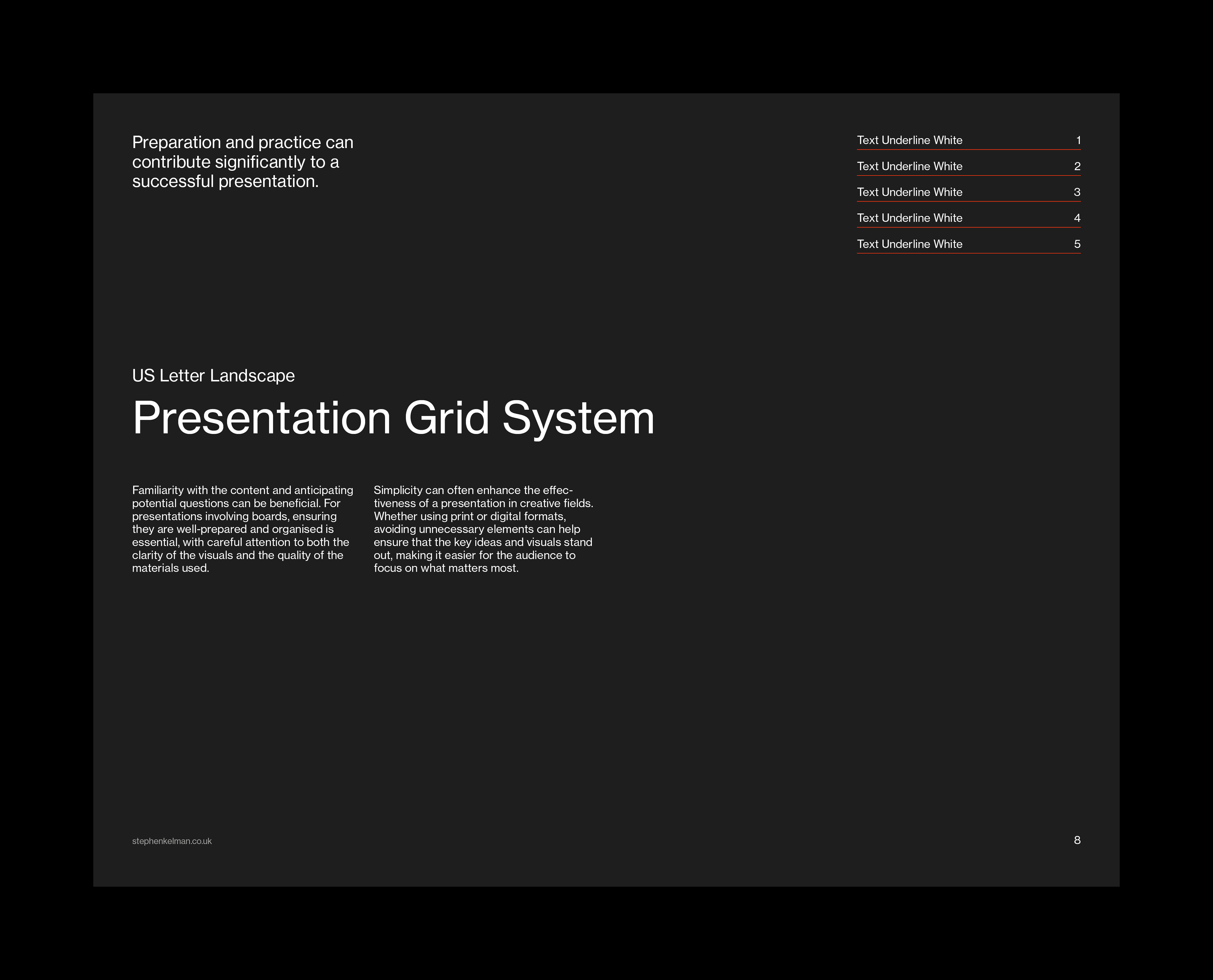Select first Text Underline White entry
This screenshot has height=980, width=1213.
[909, 141]
